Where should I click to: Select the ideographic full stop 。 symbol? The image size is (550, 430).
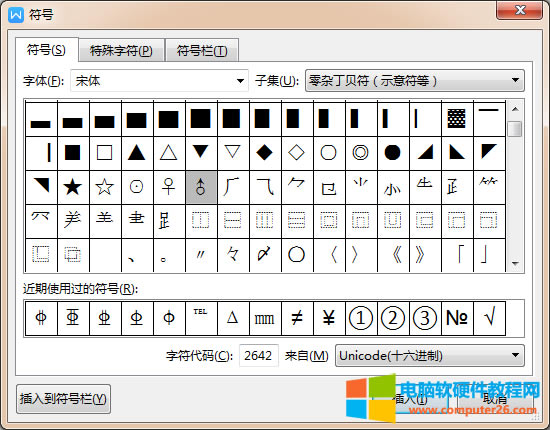click(168, 255)
